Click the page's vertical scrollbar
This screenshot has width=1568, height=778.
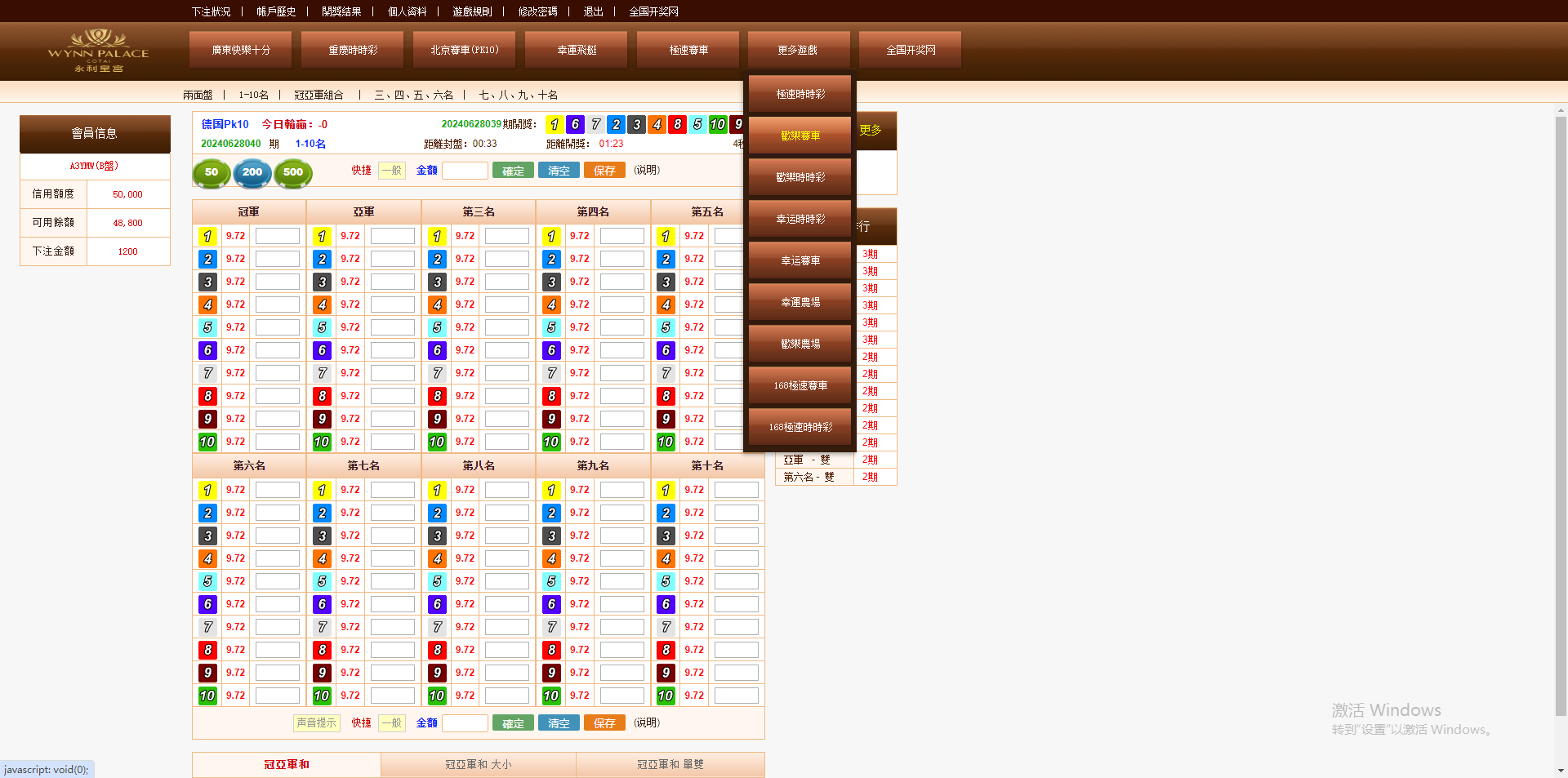click(x=1561, y=408)
